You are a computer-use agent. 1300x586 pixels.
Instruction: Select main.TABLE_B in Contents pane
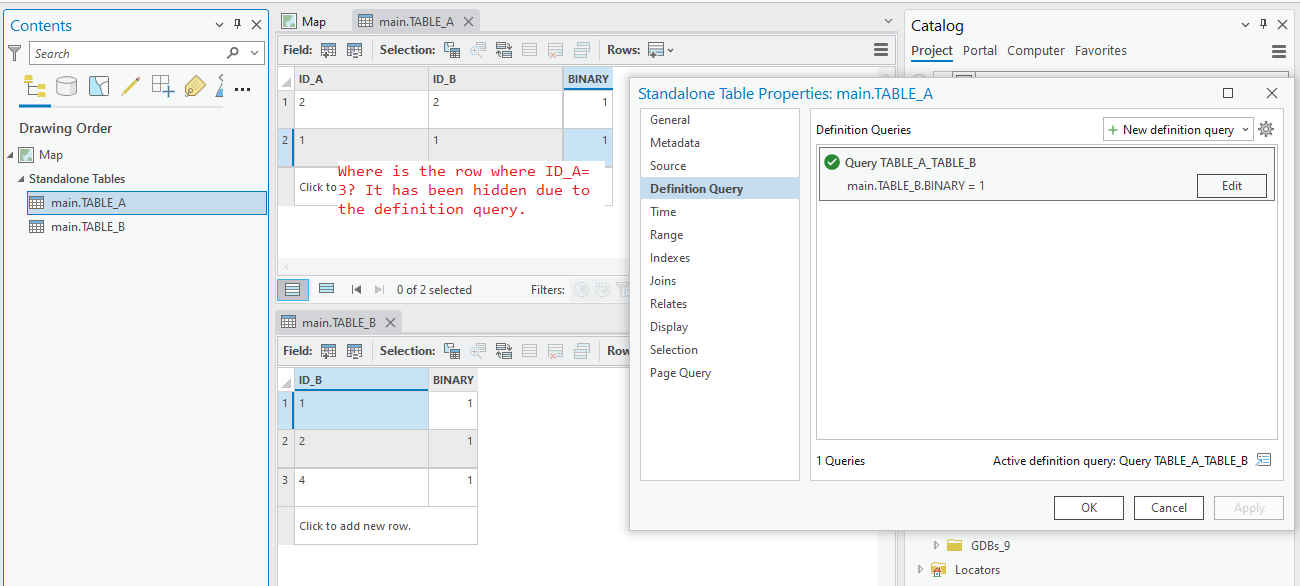click(x=88, y=227)
